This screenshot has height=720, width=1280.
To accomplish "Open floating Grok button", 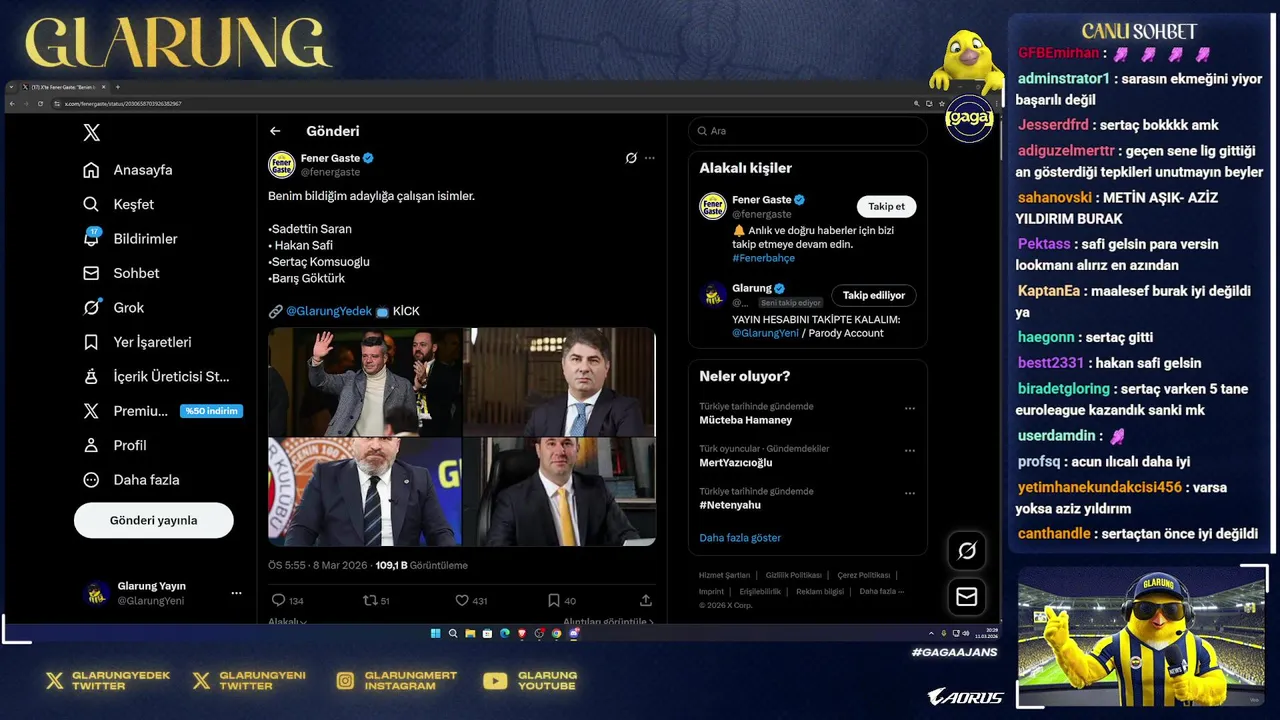I will click(967, 551).
